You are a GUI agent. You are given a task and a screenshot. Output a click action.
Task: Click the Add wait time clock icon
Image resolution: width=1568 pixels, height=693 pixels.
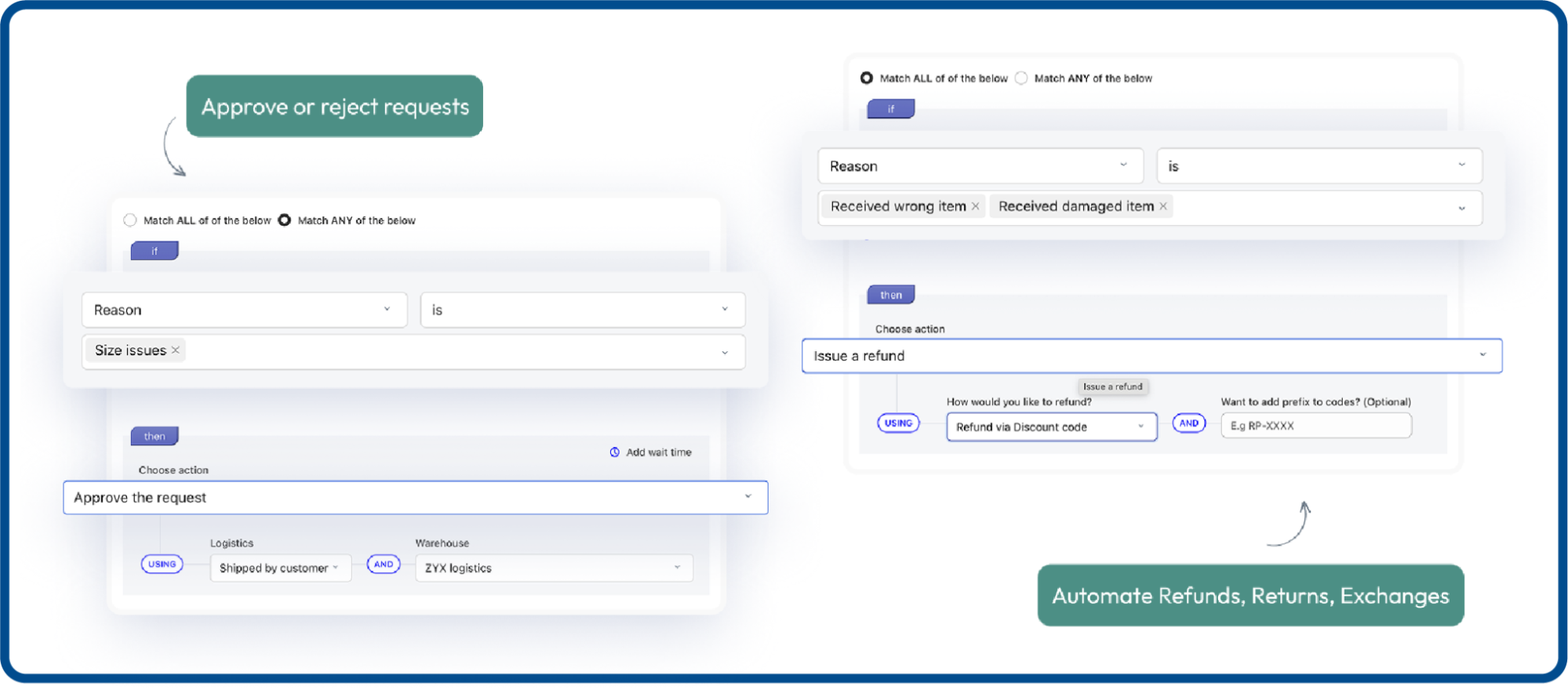click(614, 452)
